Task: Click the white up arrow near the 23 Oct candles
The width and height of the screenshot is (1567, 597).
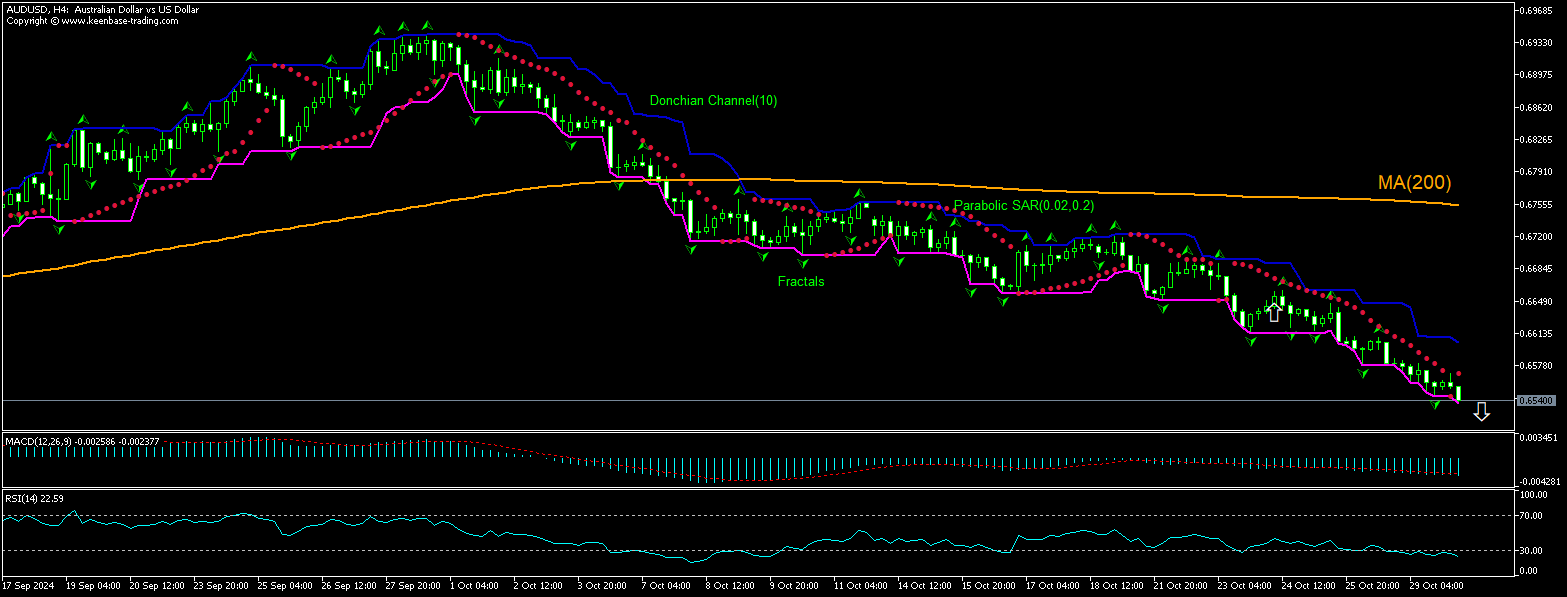Action: (x=1273, y=310)
